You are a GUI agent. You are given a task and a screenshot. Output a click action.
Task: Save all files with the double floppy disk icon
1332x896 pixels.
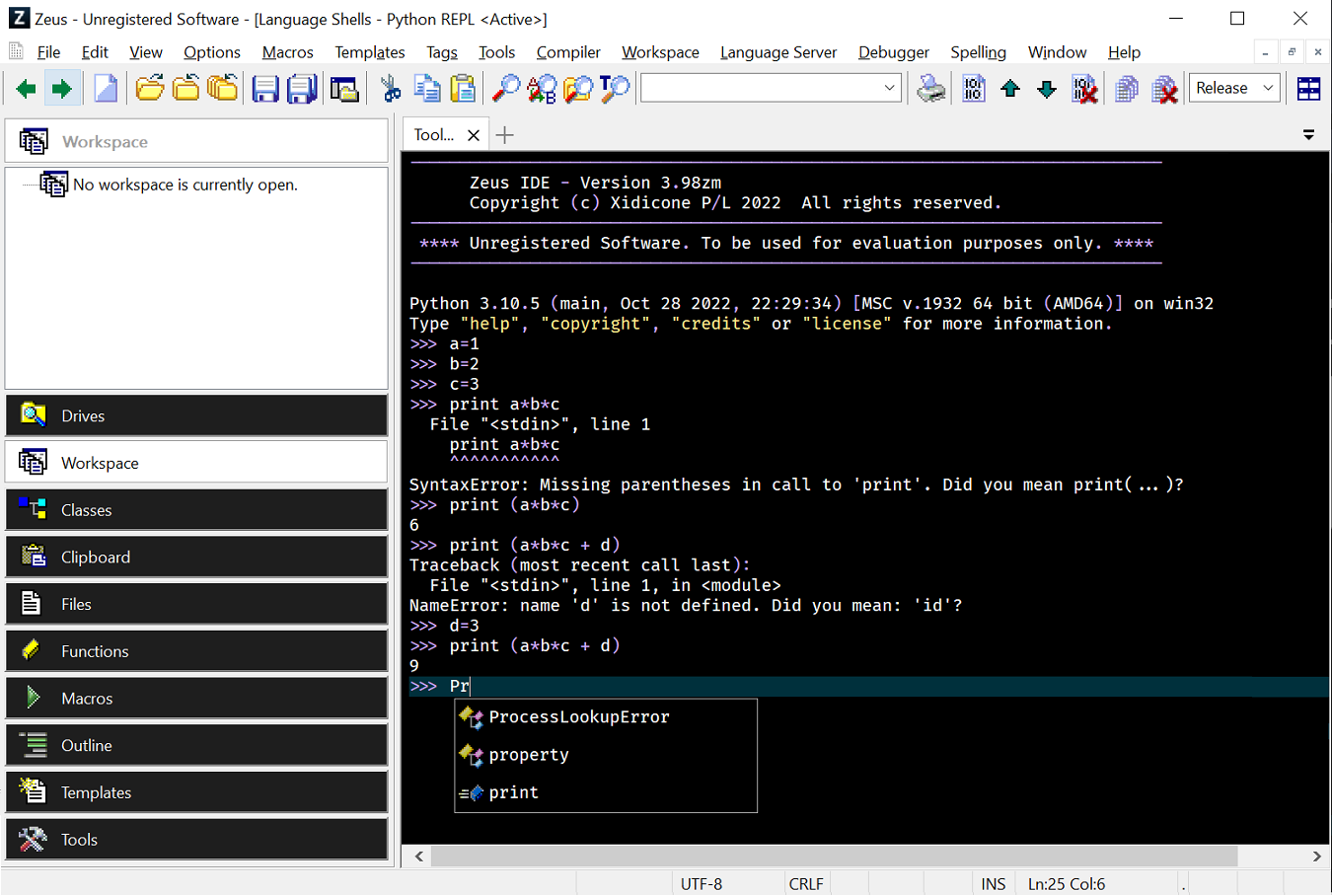pos(302,89)
